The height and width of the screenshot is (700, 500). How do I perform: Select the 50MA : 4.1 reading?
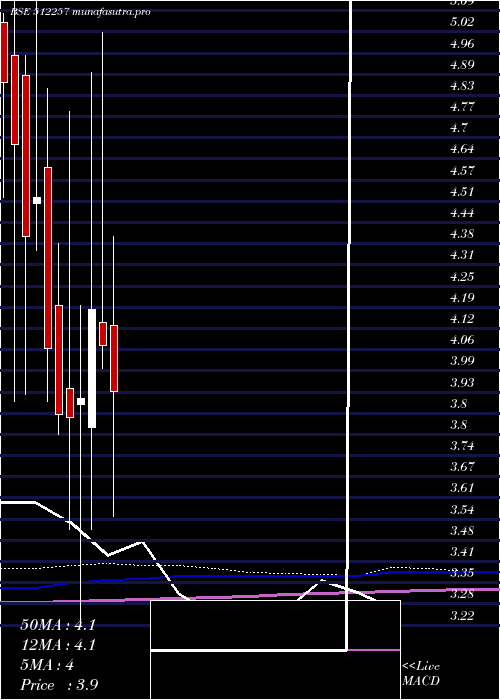click(x=58, y=625)
